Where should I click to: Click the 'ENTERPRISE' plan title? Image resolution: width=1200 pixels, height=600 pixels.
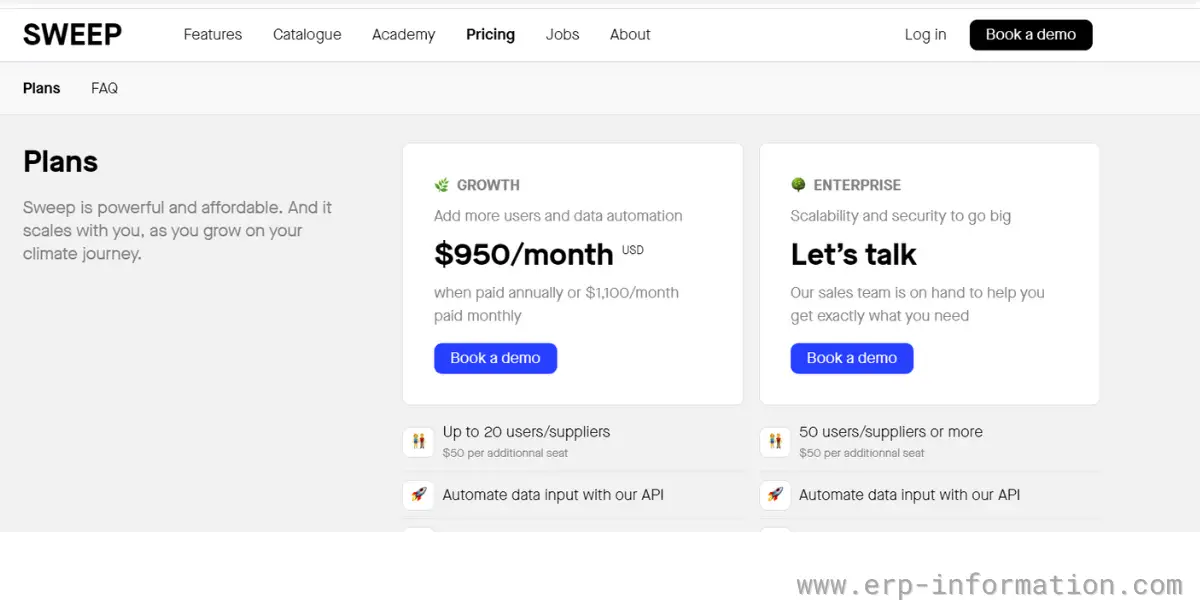(x=857, y=185)
